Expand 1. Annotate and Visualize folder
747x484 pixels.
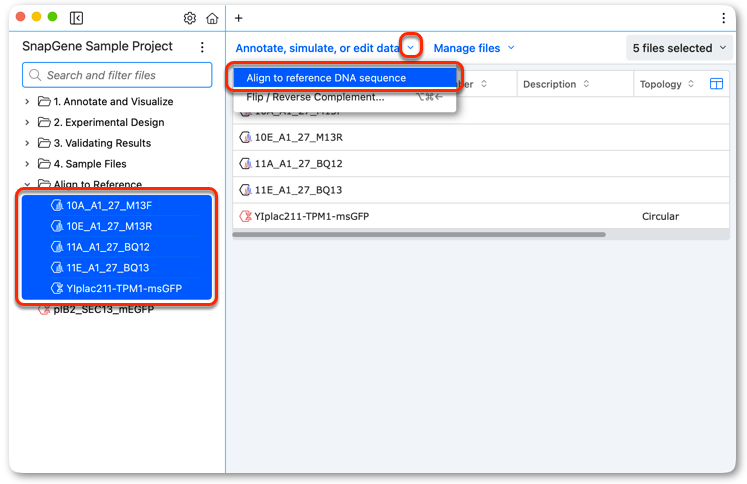coord(27,101)
